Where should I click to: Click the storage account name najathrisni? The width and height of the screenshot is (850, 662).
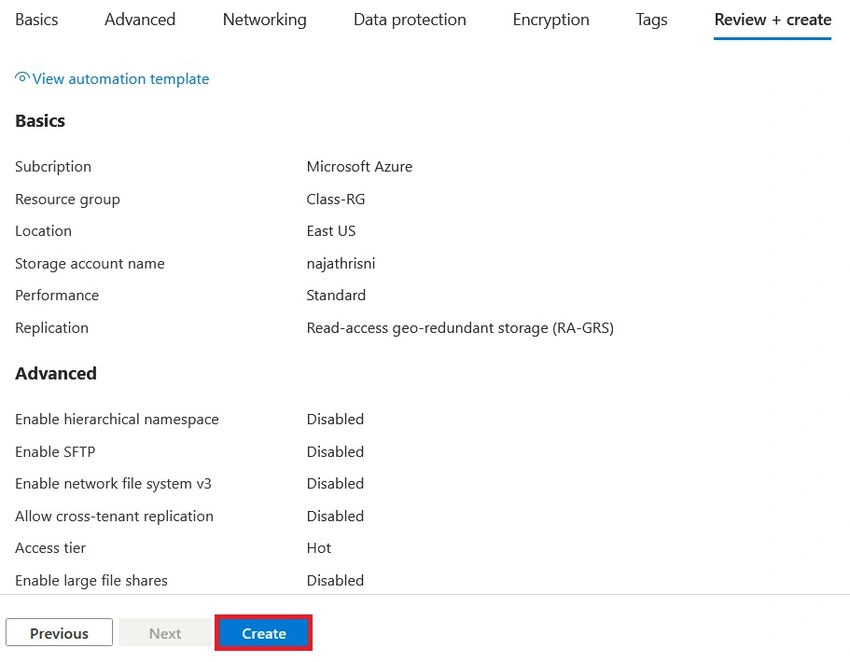point(341,263)
